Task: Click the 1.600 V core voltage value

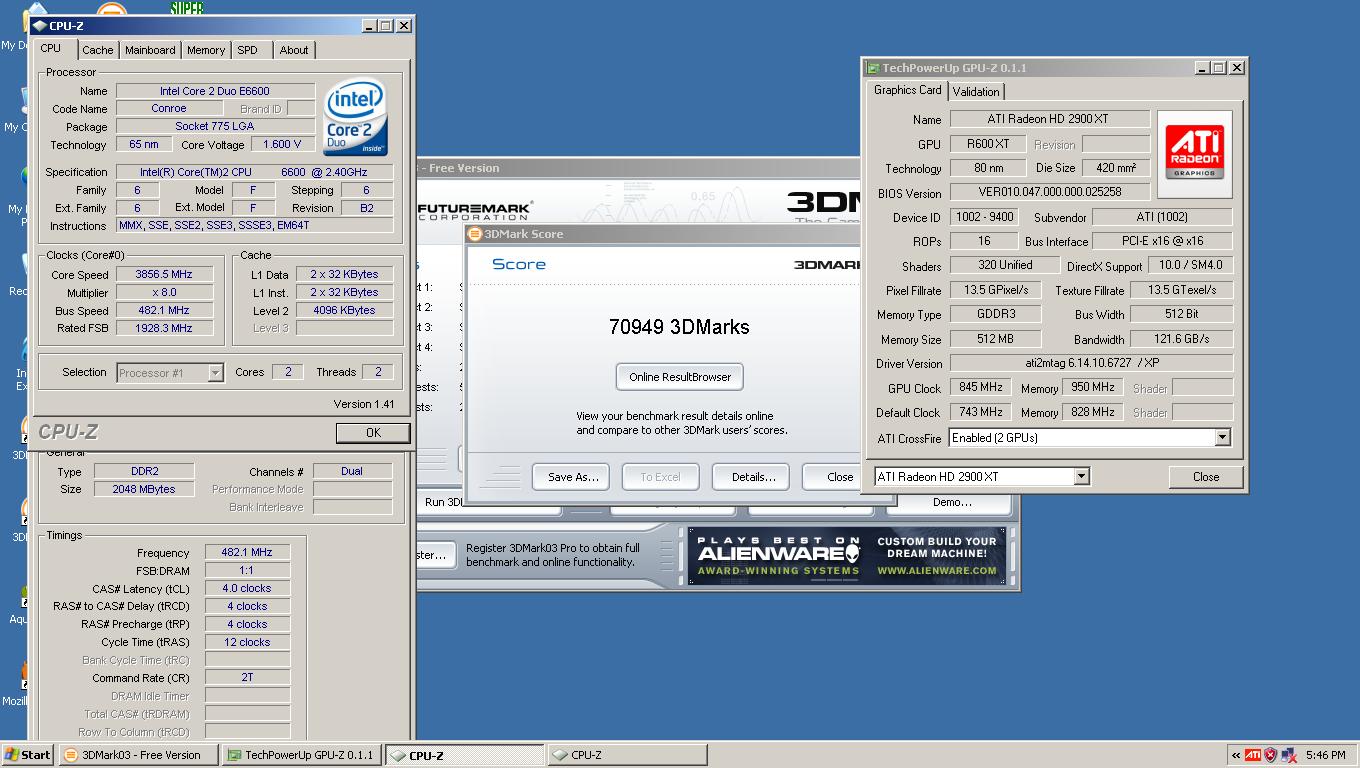Action: 282,144
